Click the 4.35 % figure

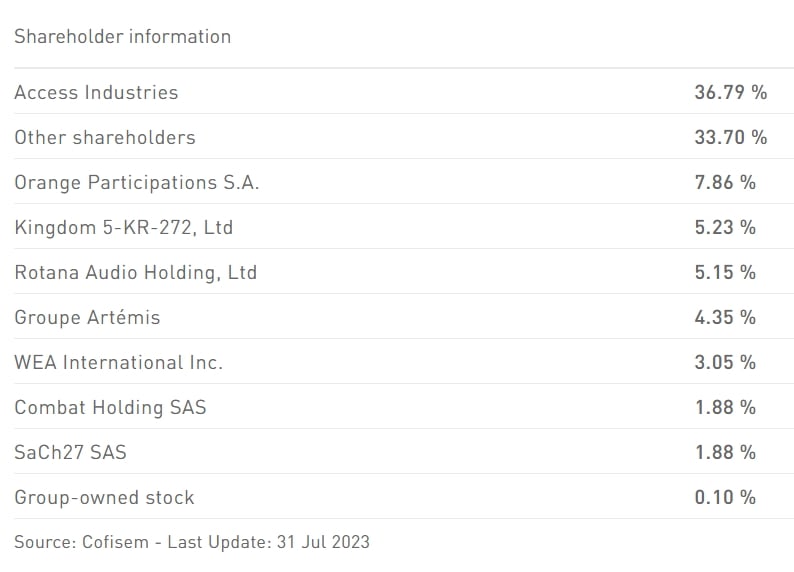point(725,318)
